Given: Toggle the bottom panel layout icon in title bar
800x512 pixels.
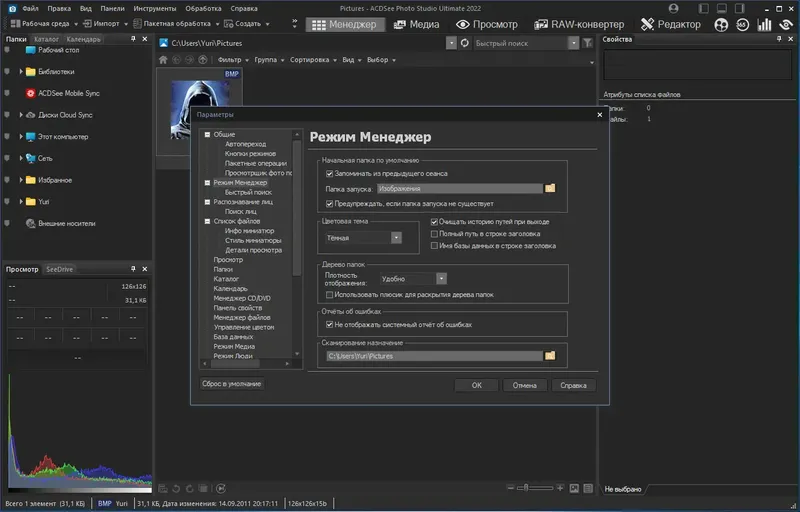Looking at the screenshot, I should point(721,8).
